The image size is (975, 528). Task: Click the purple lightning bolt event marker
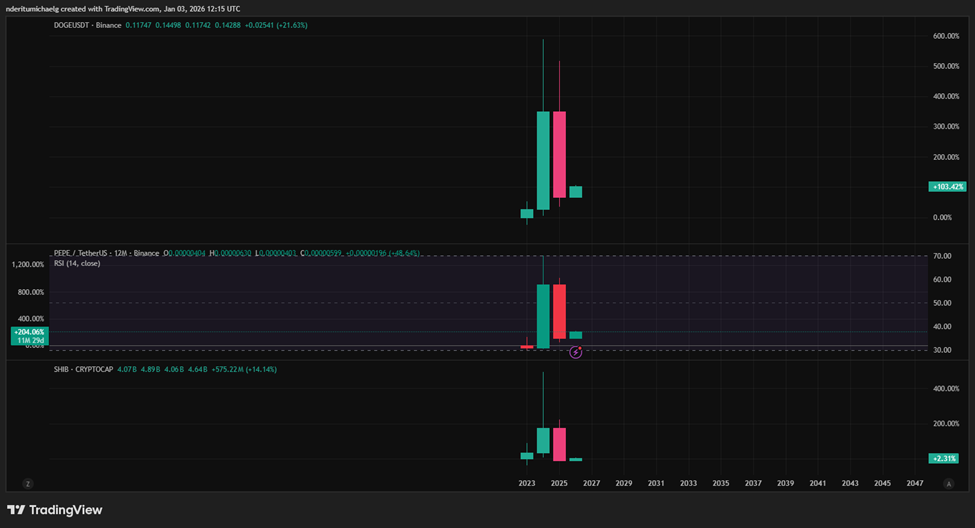tap(576, 352)
